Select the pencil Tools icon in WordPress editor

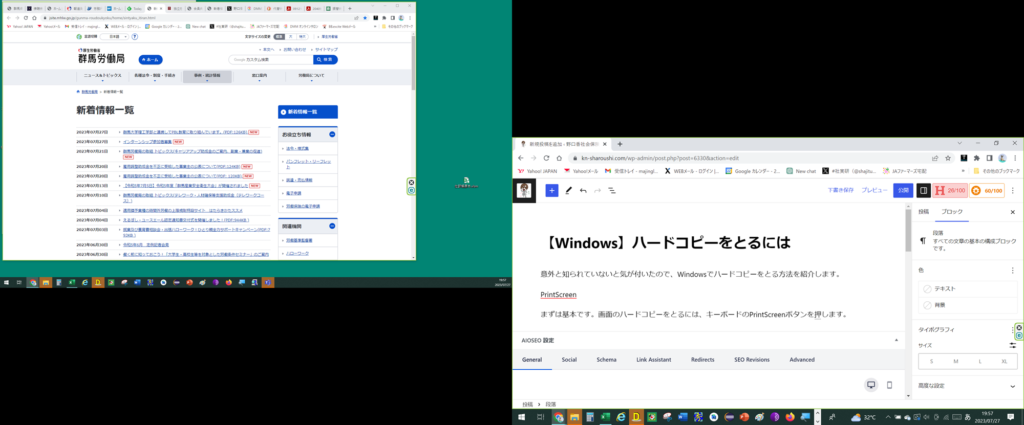point(568,191)
